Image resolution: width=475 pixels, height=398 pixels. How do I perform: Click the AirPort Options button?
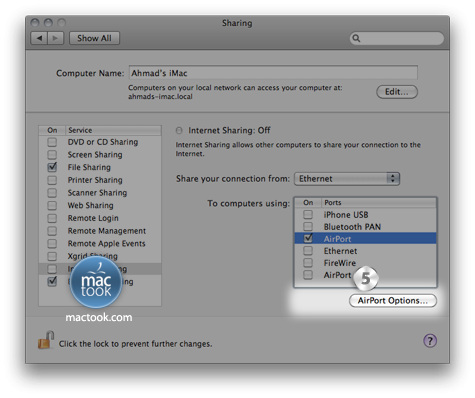click(x=393, y=300)
